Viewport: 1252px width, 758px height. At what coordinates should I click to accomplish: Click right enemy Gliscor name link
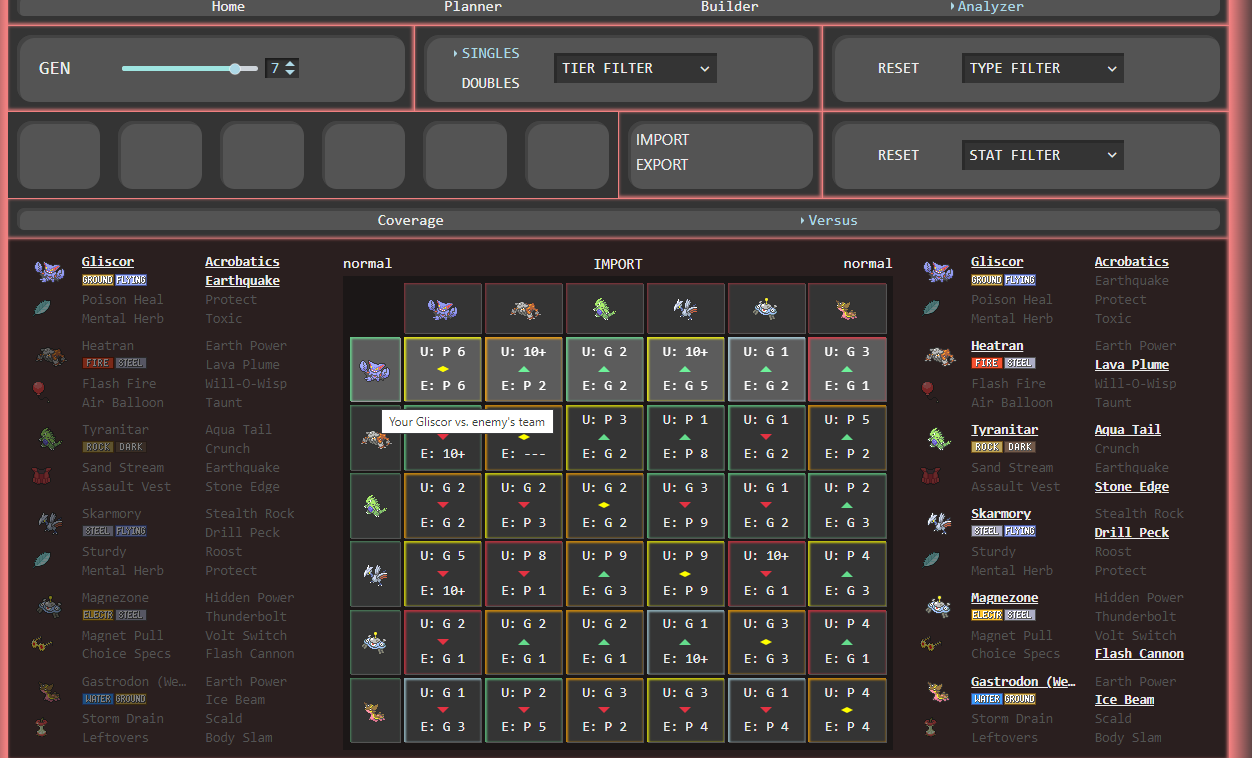point(997,262)
